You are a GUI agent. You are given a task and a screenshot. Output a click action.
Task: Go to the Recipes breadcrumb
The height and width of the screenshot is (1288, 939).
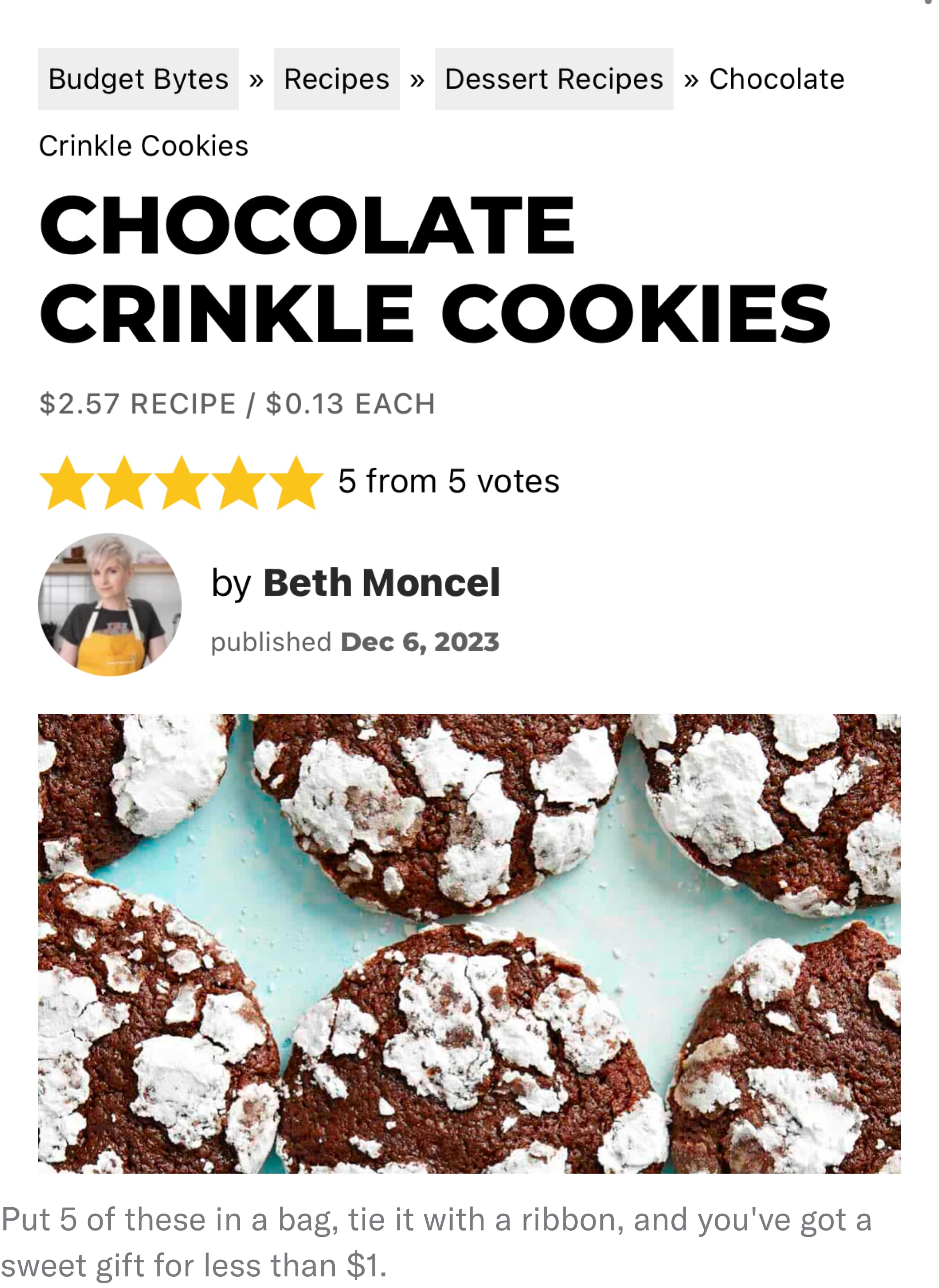click(x=336, y=79)
